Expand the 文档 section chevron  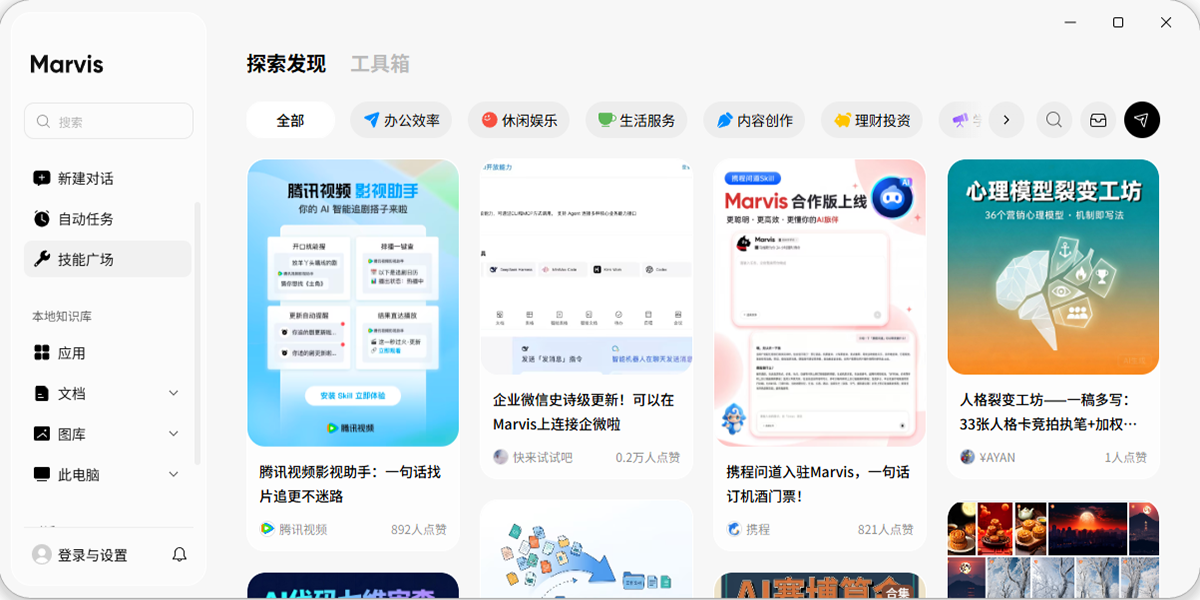tap(173, 393)
